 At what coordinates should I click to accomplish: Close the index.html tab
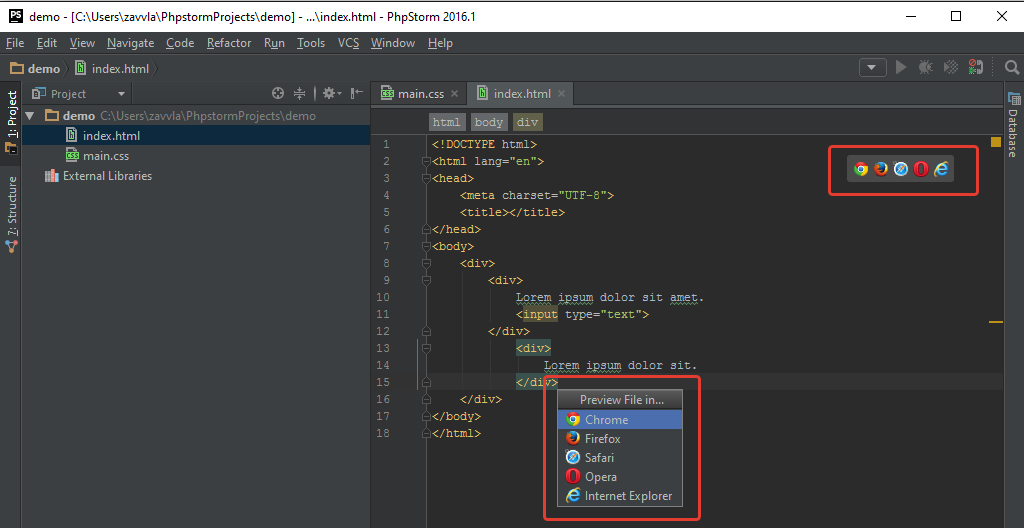[x=561, y=93]
